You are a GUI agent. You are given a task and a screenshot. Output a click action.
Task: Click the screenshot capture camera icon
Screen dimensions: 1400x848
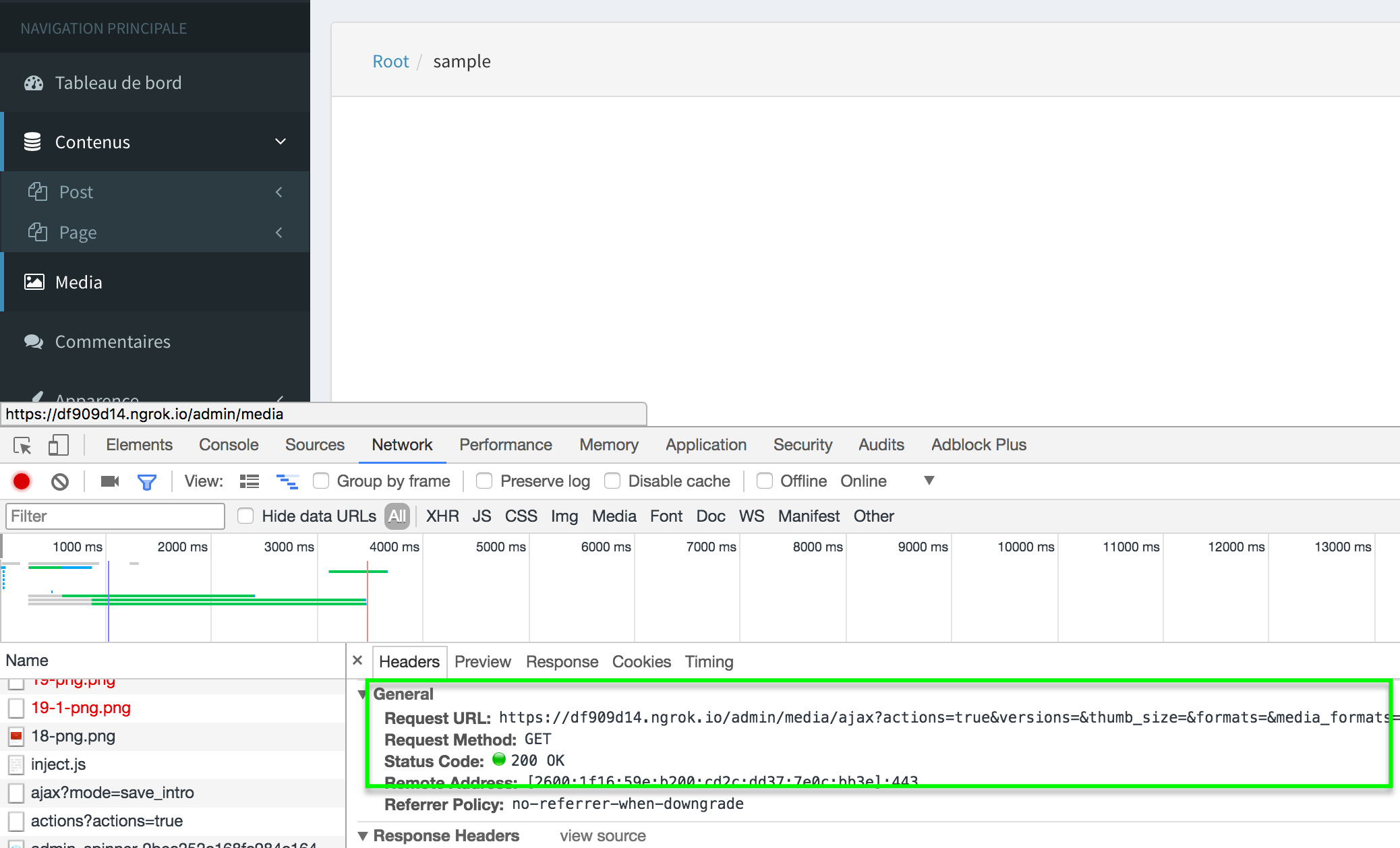click(109, 481)
